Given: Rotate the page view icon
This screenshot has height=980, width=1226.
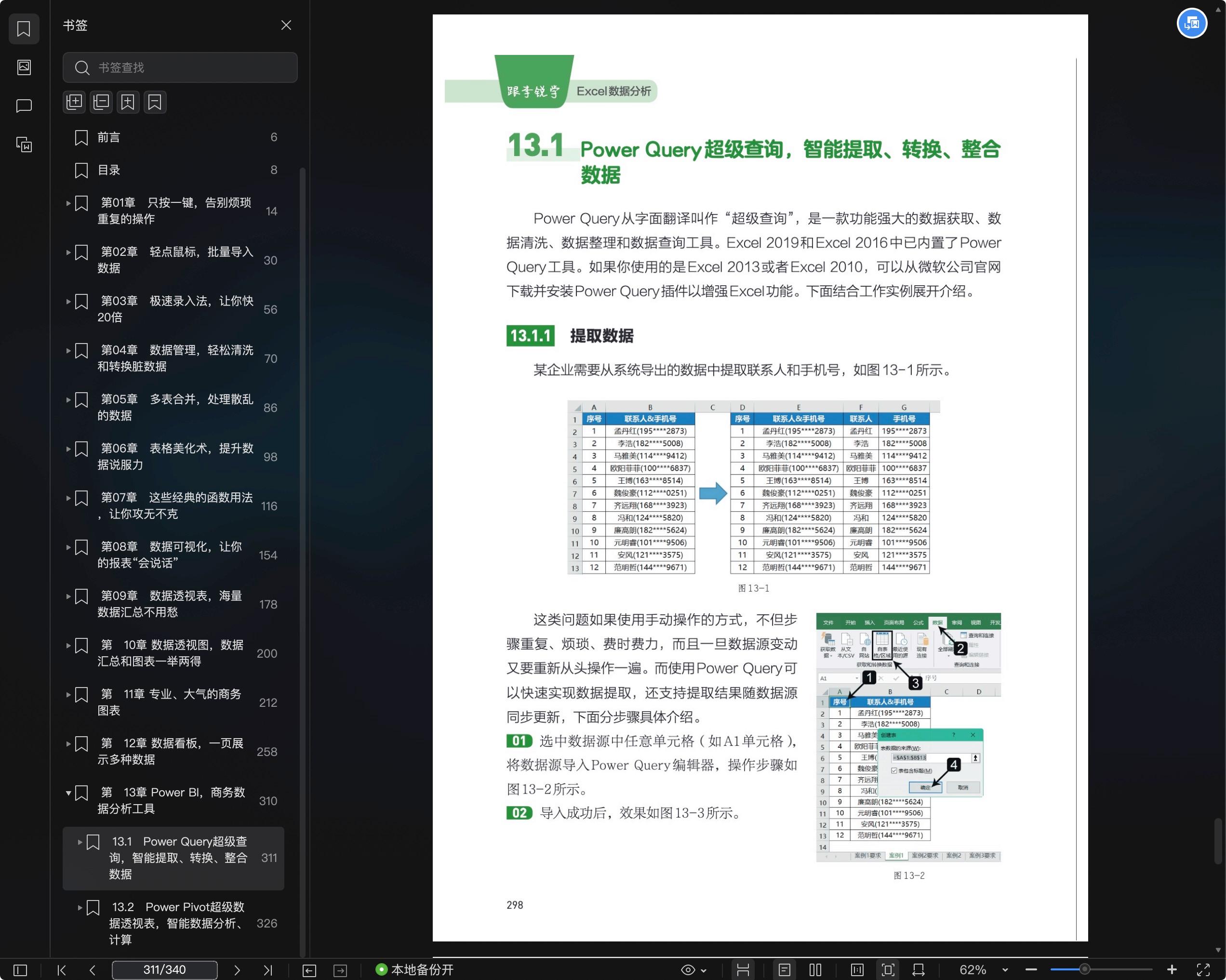Looking at the screenshot, I should coord(919,970).
